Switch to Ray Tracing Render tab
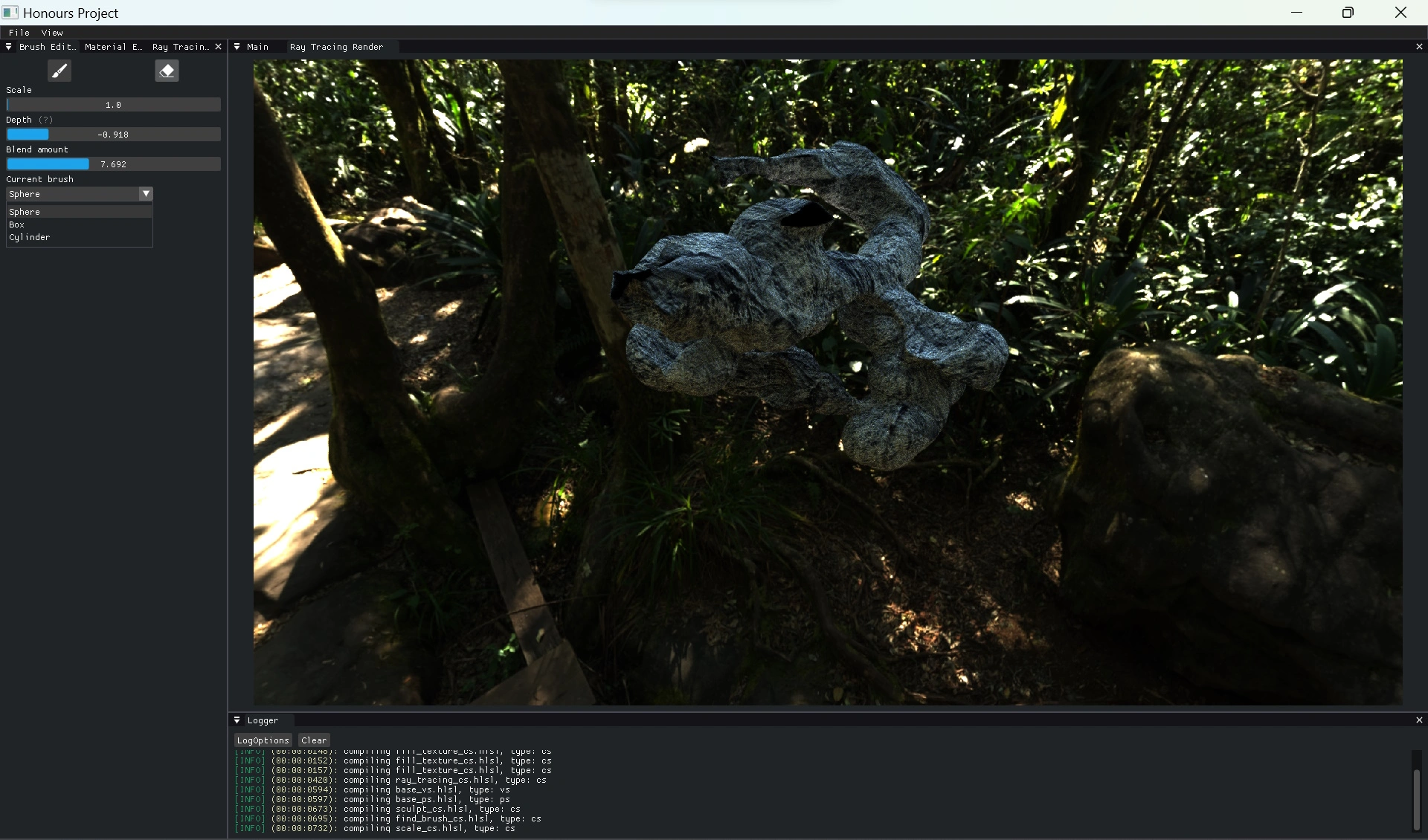Screen dimensions: 1428x840 [x=336, y=47]
